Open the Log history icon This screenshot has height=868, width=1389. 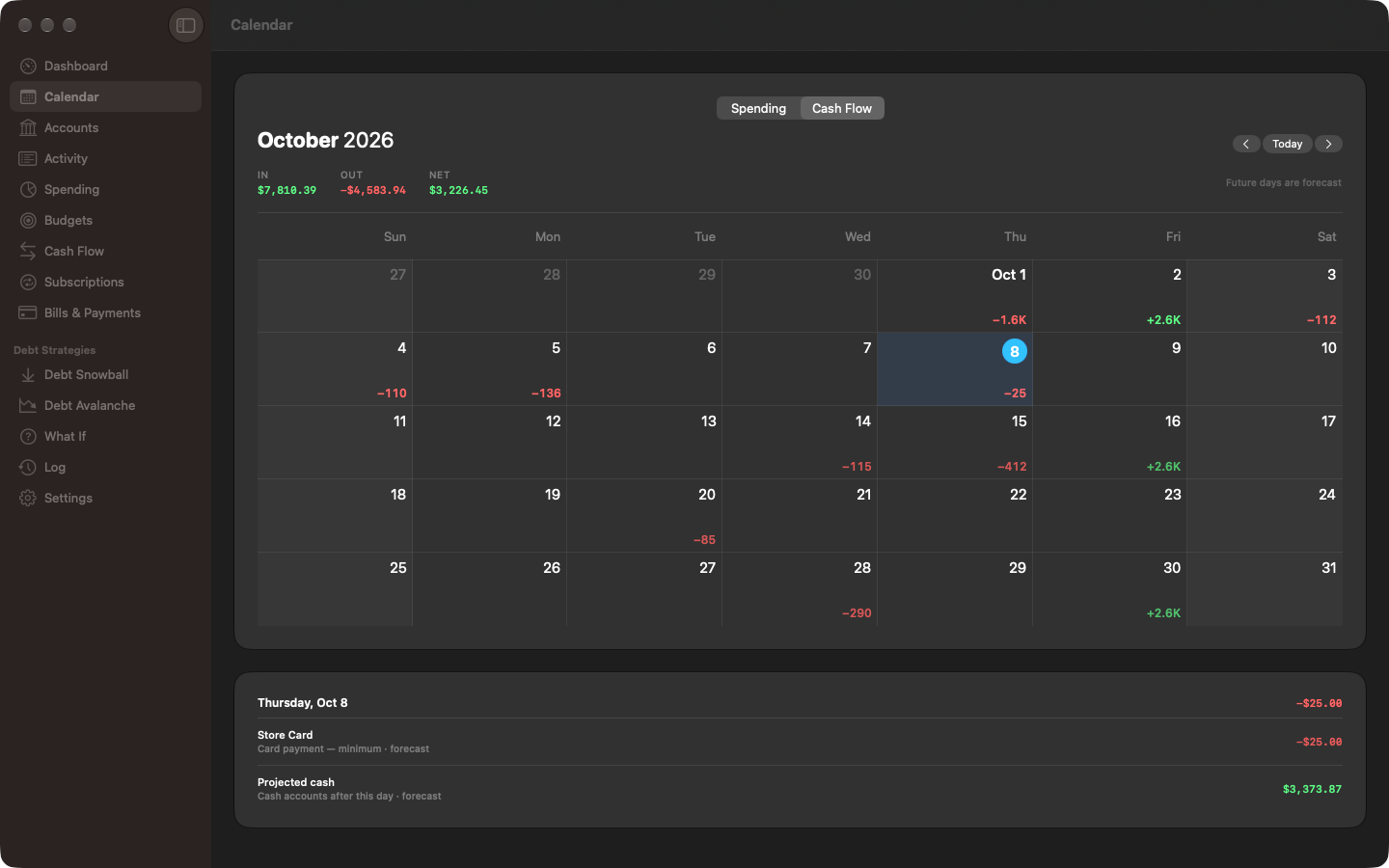28,467
